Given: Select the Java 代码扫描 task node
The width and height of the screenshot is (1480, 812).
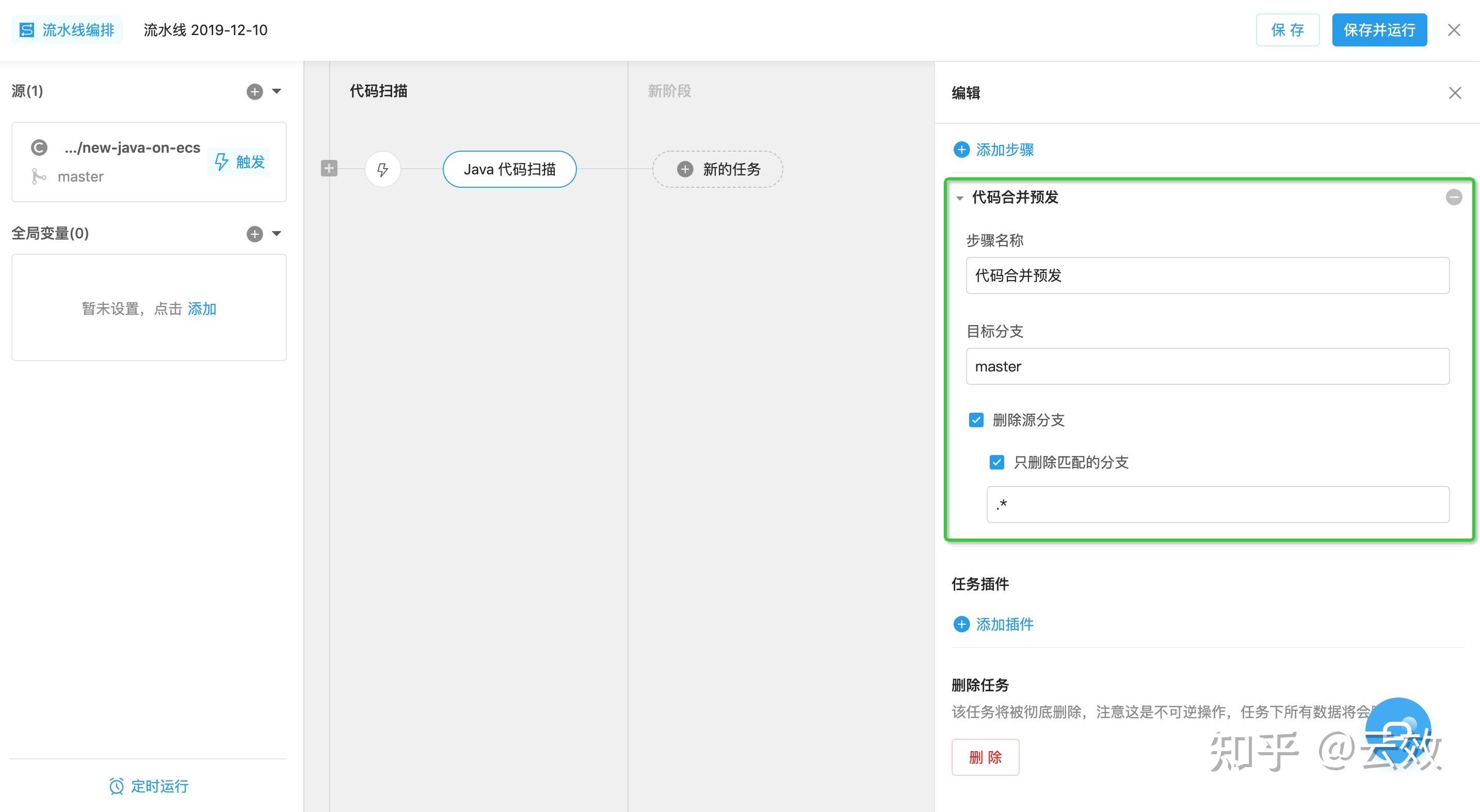Looking at the screenshot, I should [509, 169].
